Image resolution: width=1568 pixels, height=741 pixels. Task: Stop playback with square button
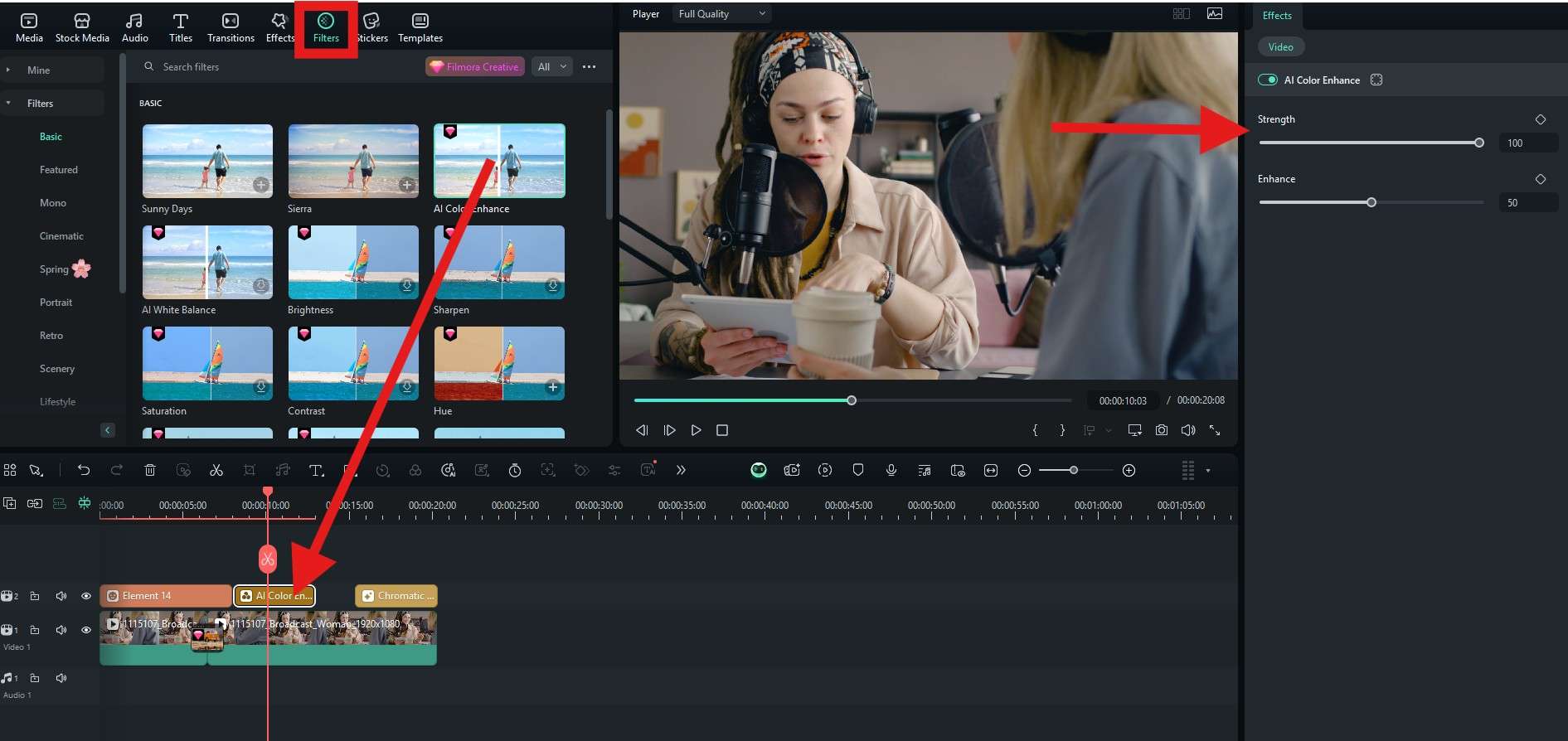tap(722, 430)
